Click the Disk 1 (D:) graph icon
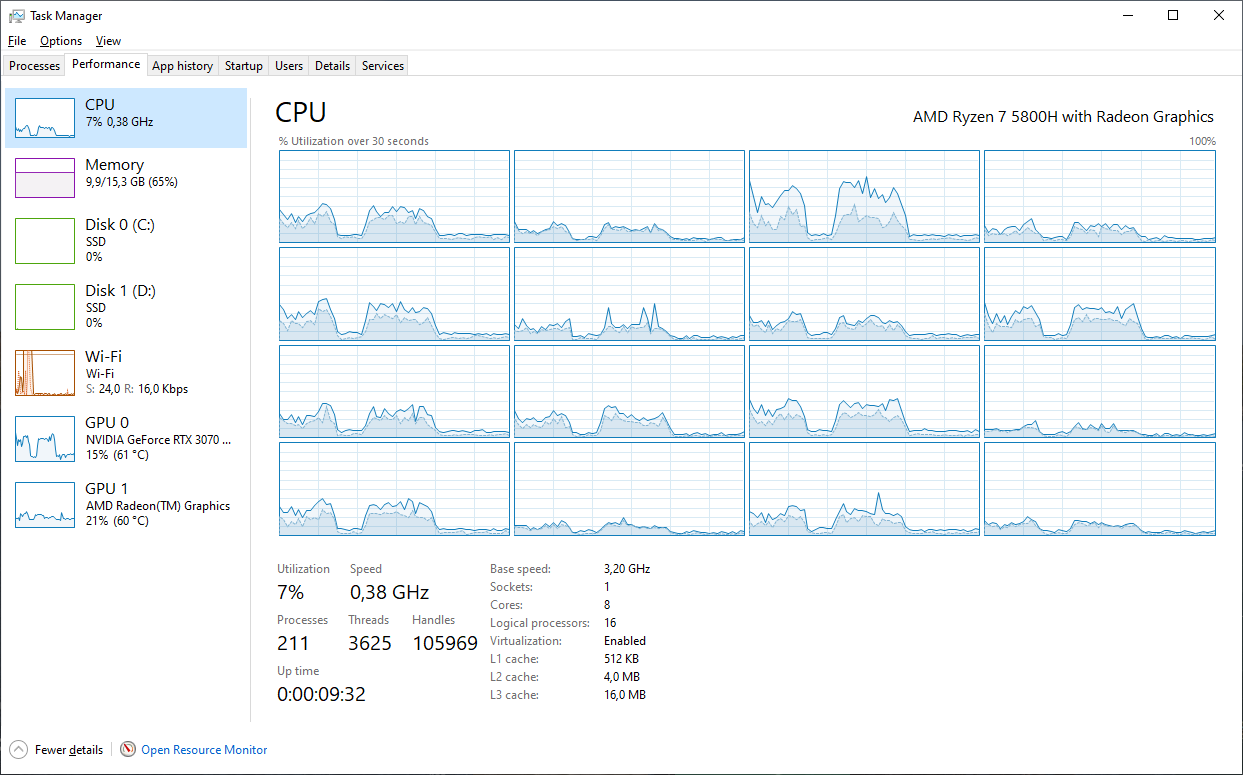Screen dimensions: 1243x775 (44, 306)
